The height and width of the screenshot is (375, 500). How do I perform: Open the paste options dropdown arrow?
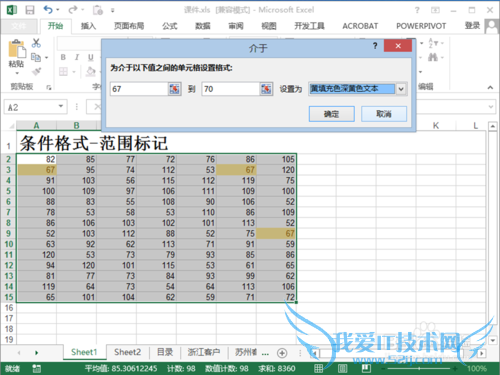point(17,73)
